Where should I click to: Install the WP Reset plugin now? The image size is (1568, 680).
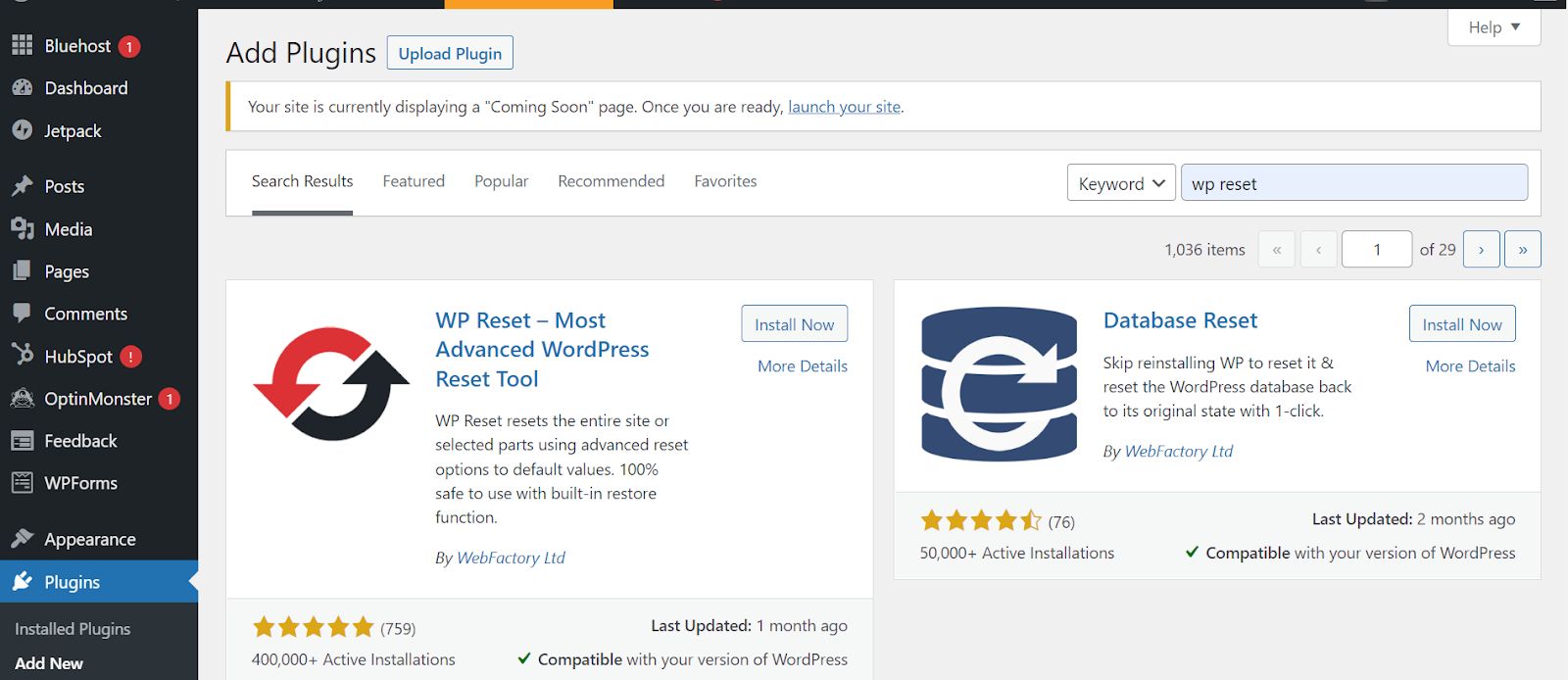click(x=794, y=324)
